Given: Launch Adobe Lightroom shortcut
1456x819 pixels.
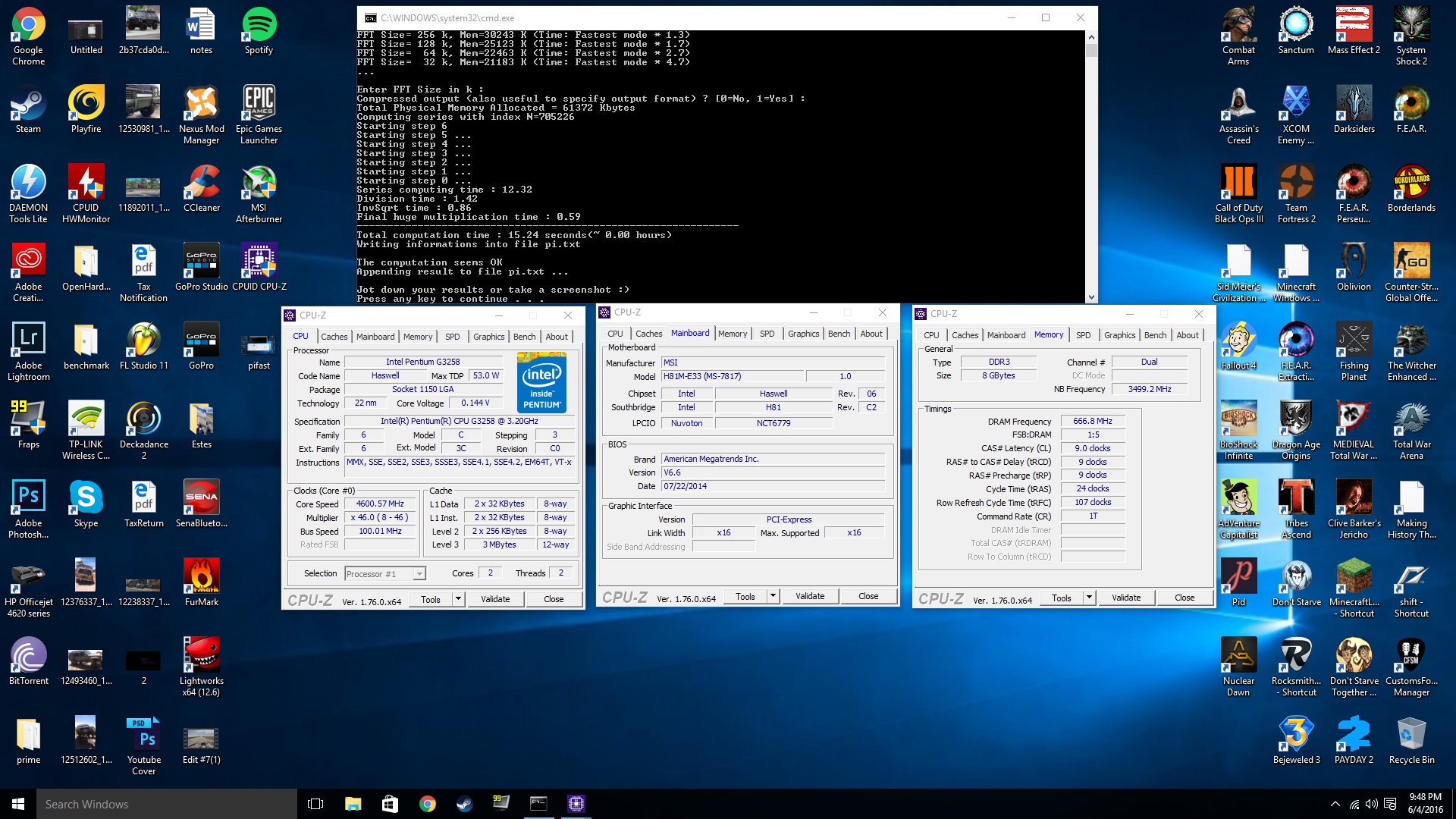Looking at the screenshot, I should tap(28, 352).
